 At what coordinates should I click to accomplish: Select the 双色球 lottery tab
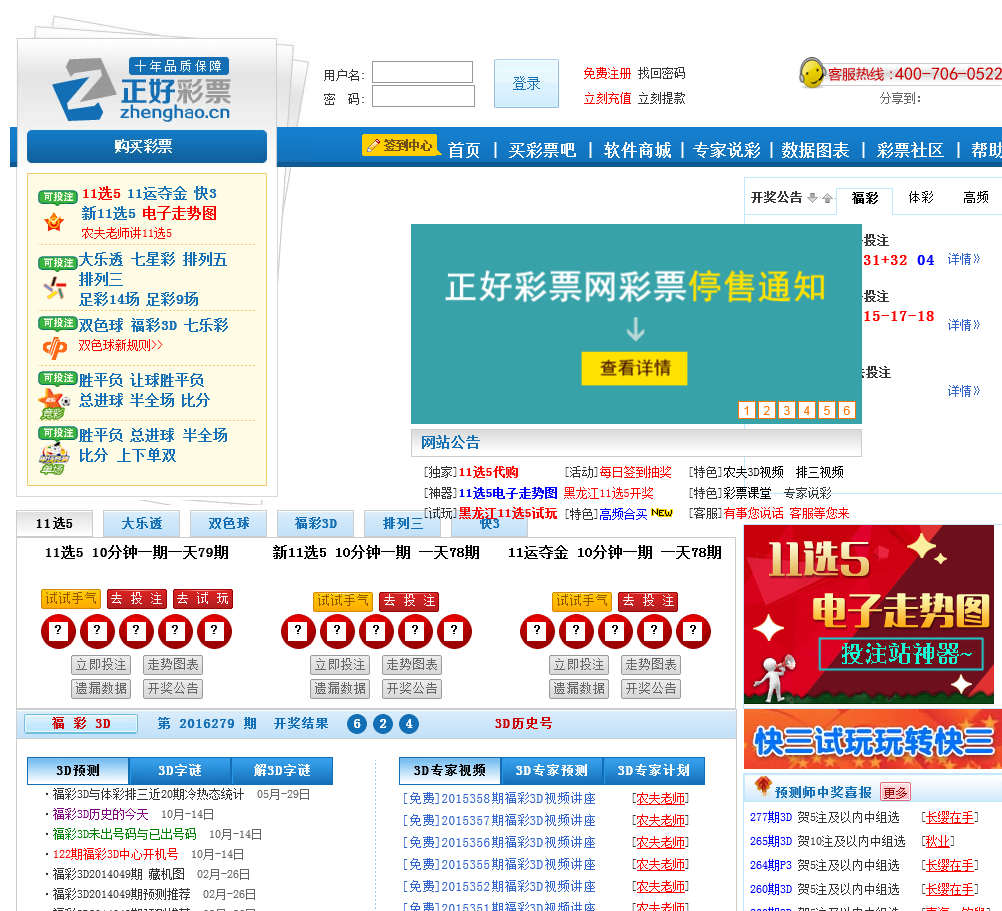(228, 523)
